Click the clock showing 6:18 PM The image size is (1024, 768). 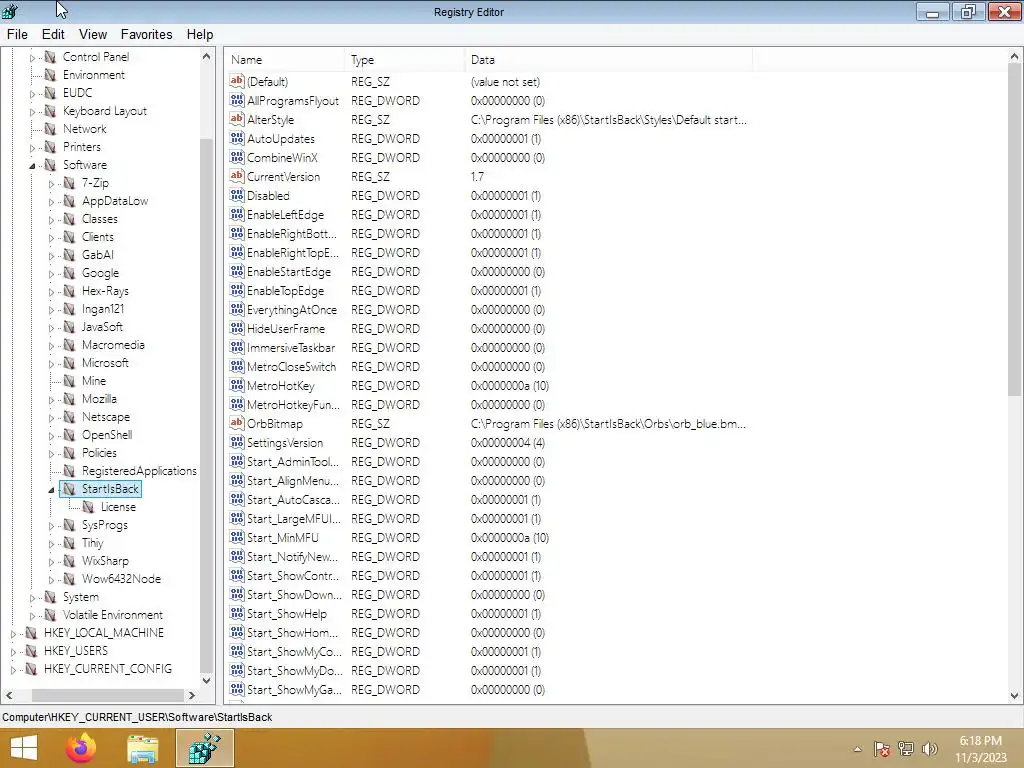(980, 741)
